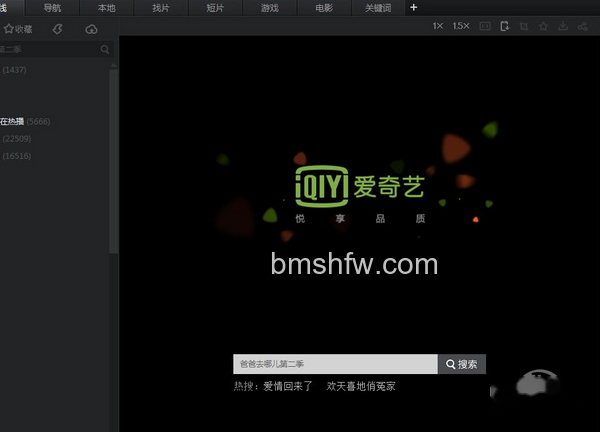The image size is (600, 432).
Task: Open the 找片 tab
Action: (161, 8)
